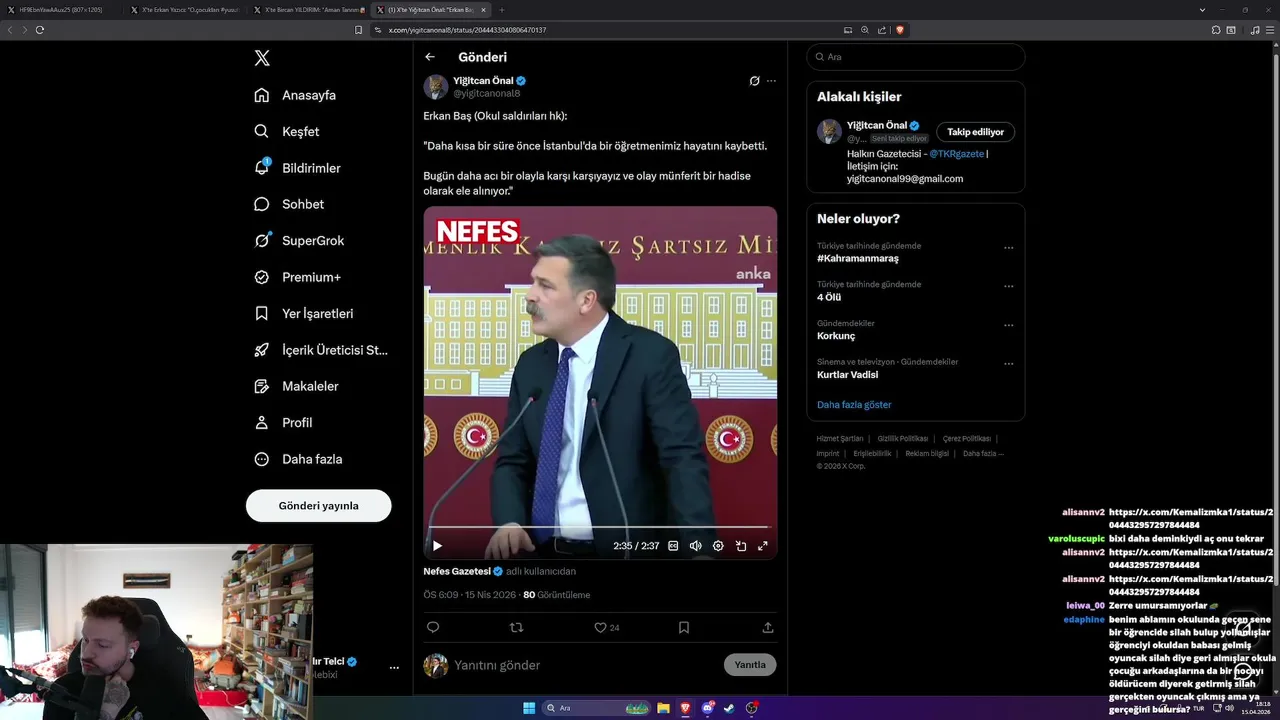Screen dimensions: 1280x720
Task: Expand Daha fazla menu in sidebar
Action: 298,459
